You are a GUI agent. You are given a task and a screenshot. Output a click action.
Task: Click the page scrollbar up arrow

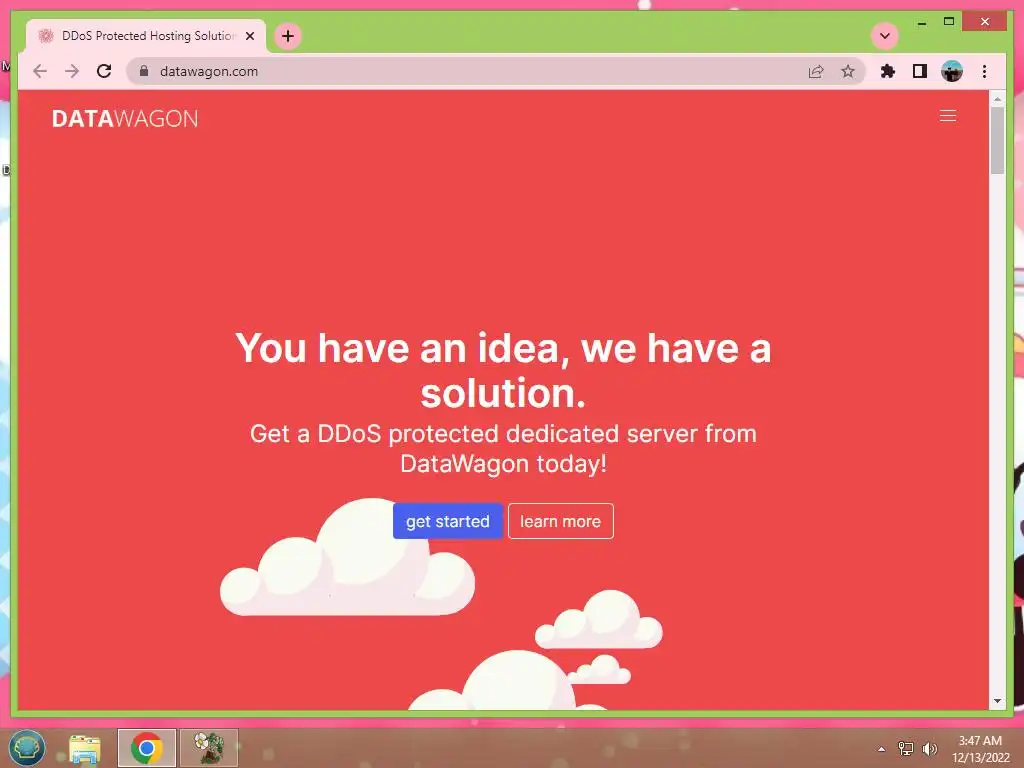click(997, 99)
